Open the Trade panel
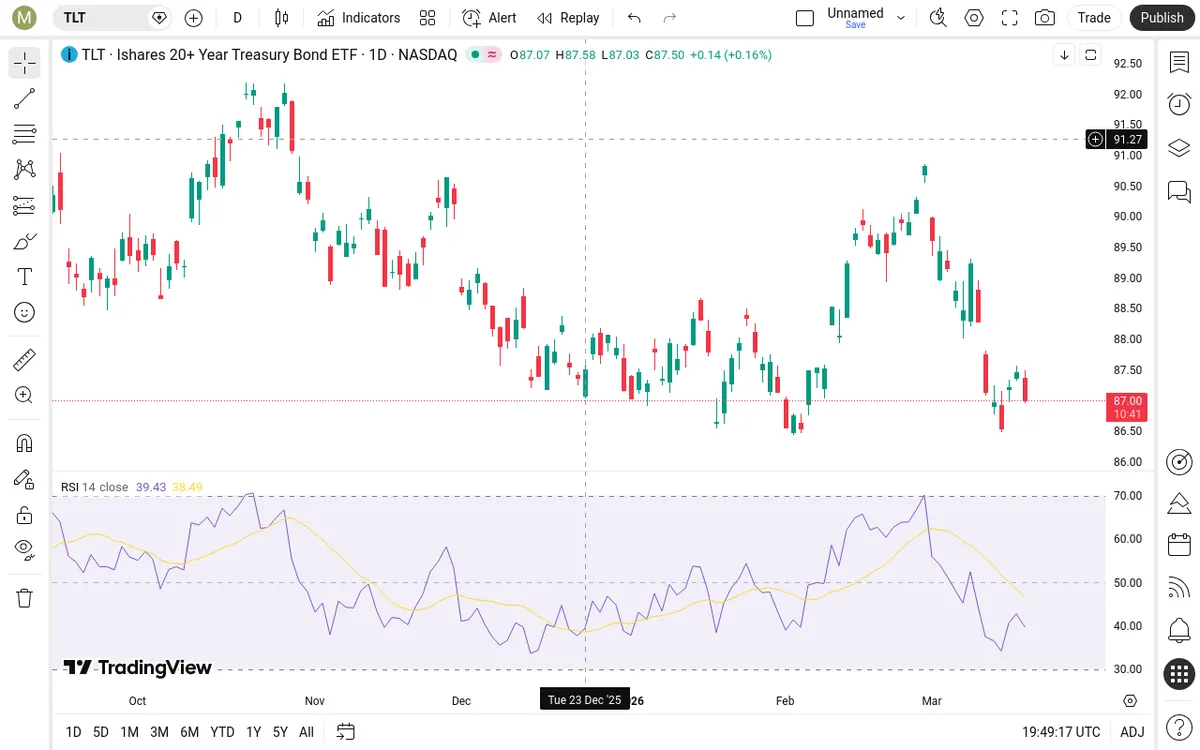The height and width of the screenshot is (750, 1200). click(1094, 17)
